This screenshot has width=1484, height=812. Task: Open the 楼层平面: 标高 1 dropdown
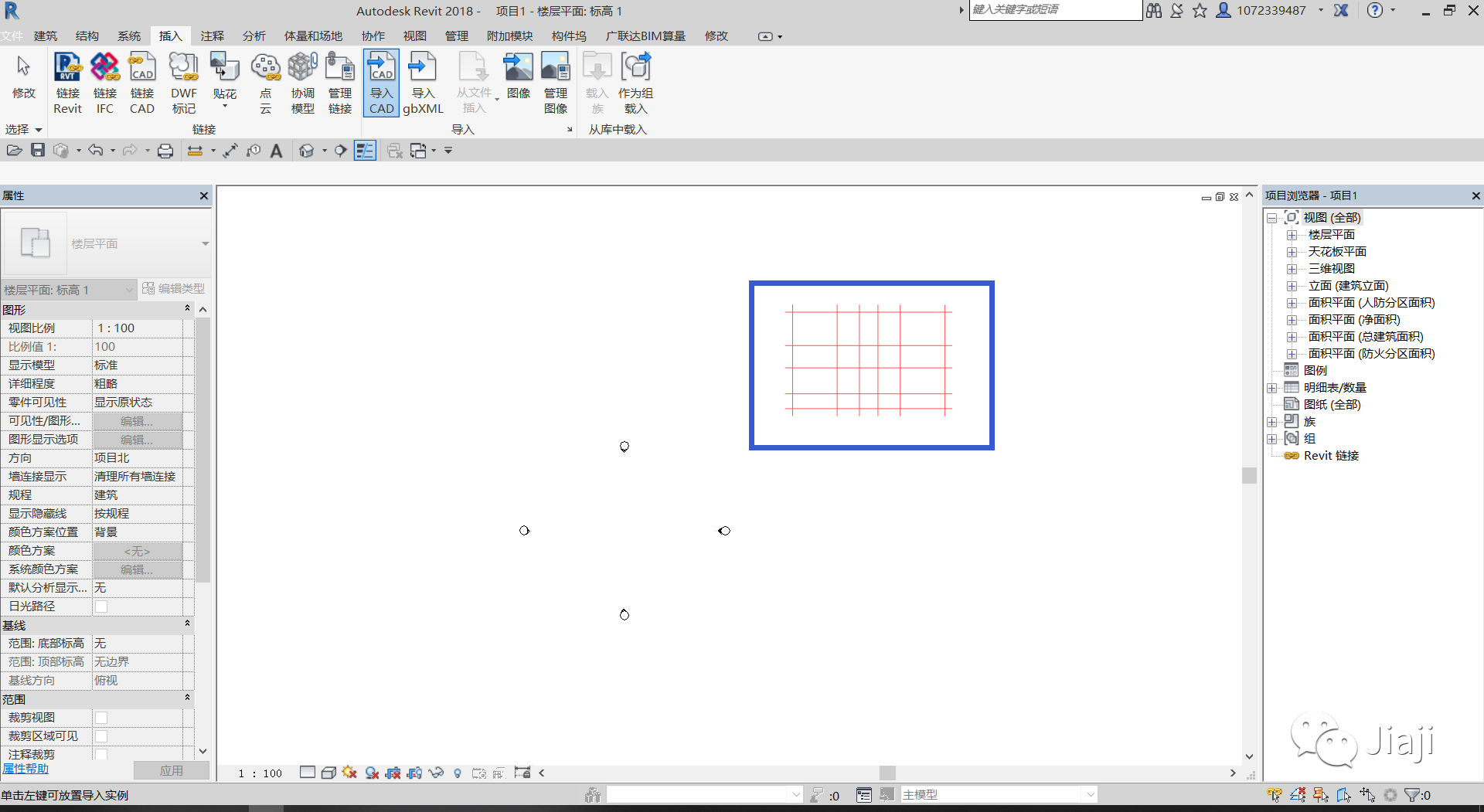[69, 290]
